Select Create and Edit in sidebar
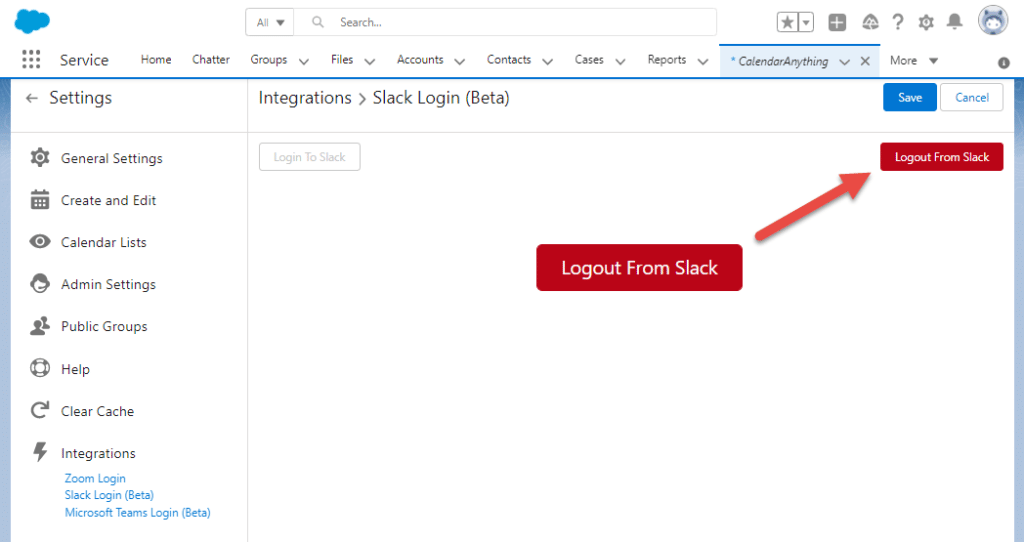Image resolution: width=1024 pixels, height=542 pixels. click(108, 200)
